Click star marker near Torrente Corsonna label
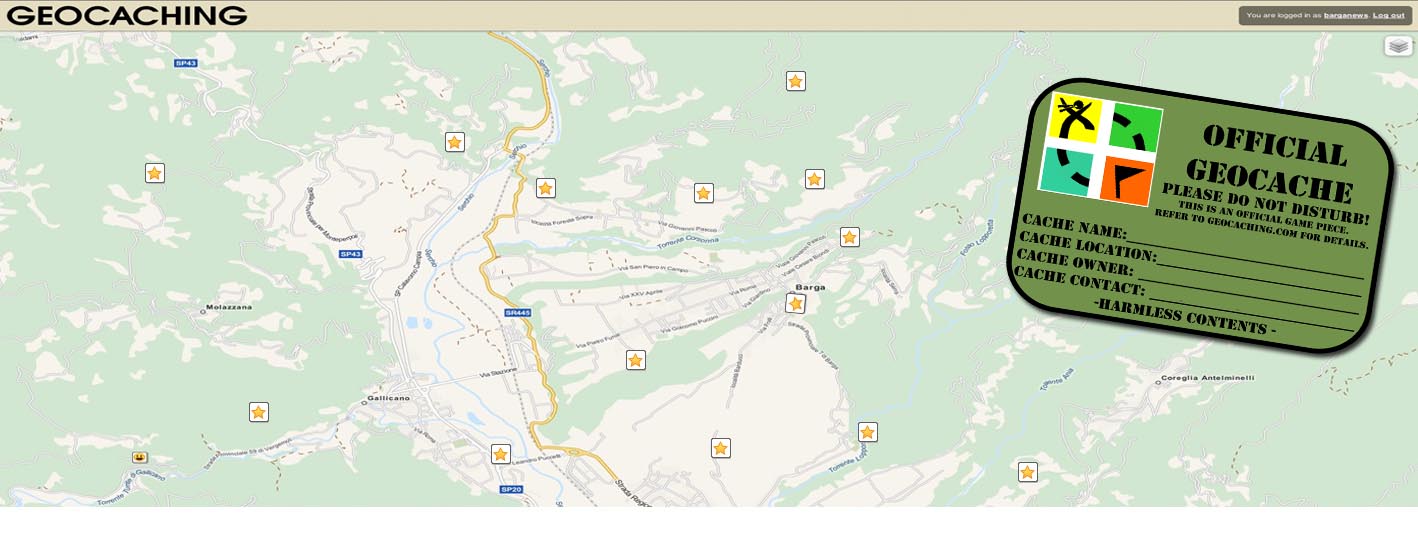The image size is (1418, 542). 703,193
